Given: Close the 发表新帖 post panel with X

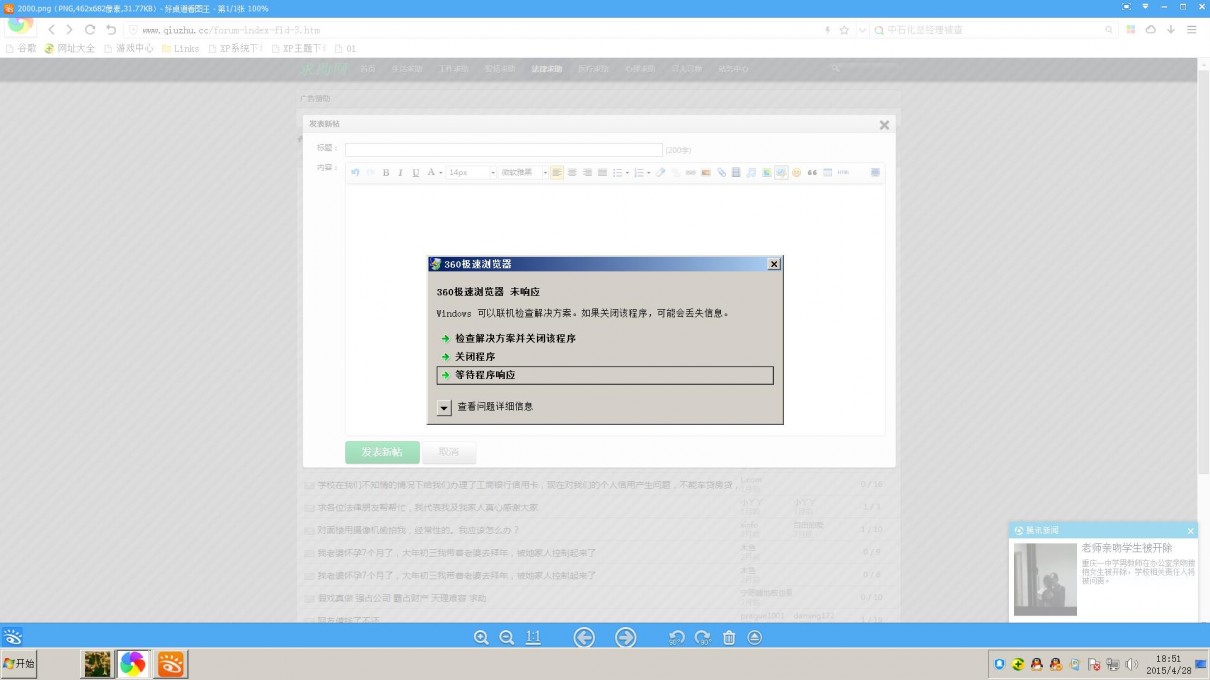Looking at the screenshot, I should tap(884, 125).
